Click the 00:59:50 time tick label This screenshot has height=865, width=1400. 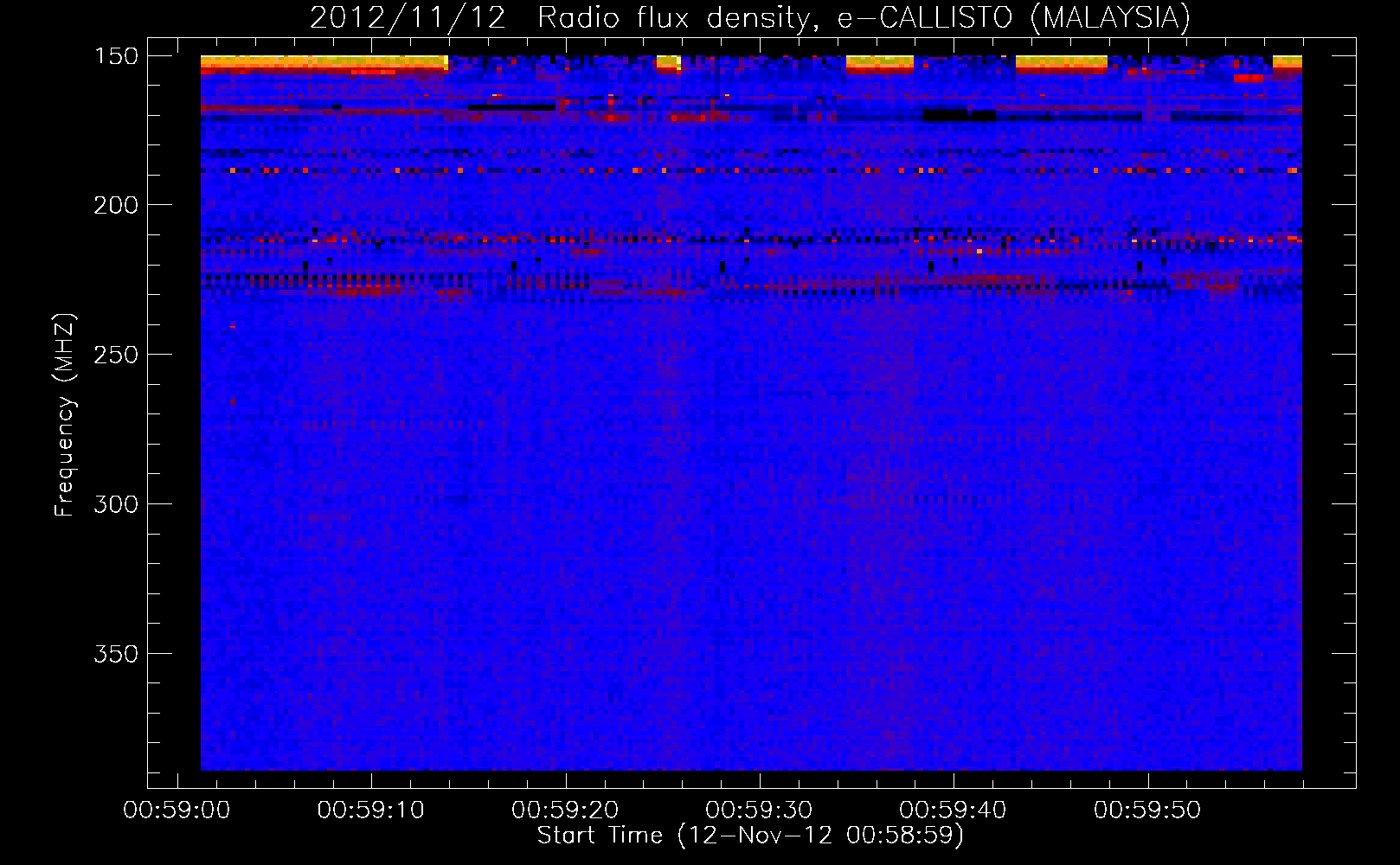tap(1147, 811)
